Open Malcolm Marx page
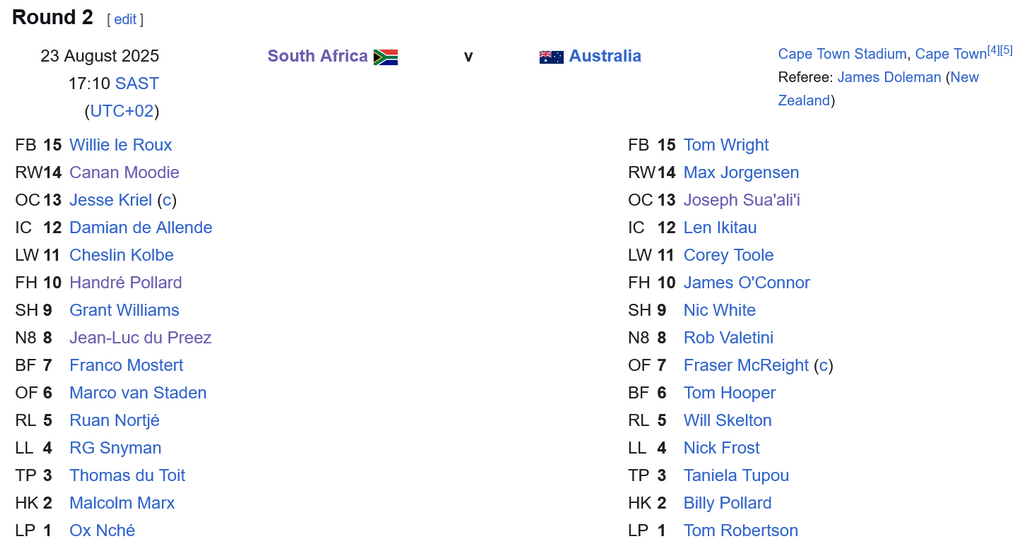The image size is (1024, 549). coord(122,503)
